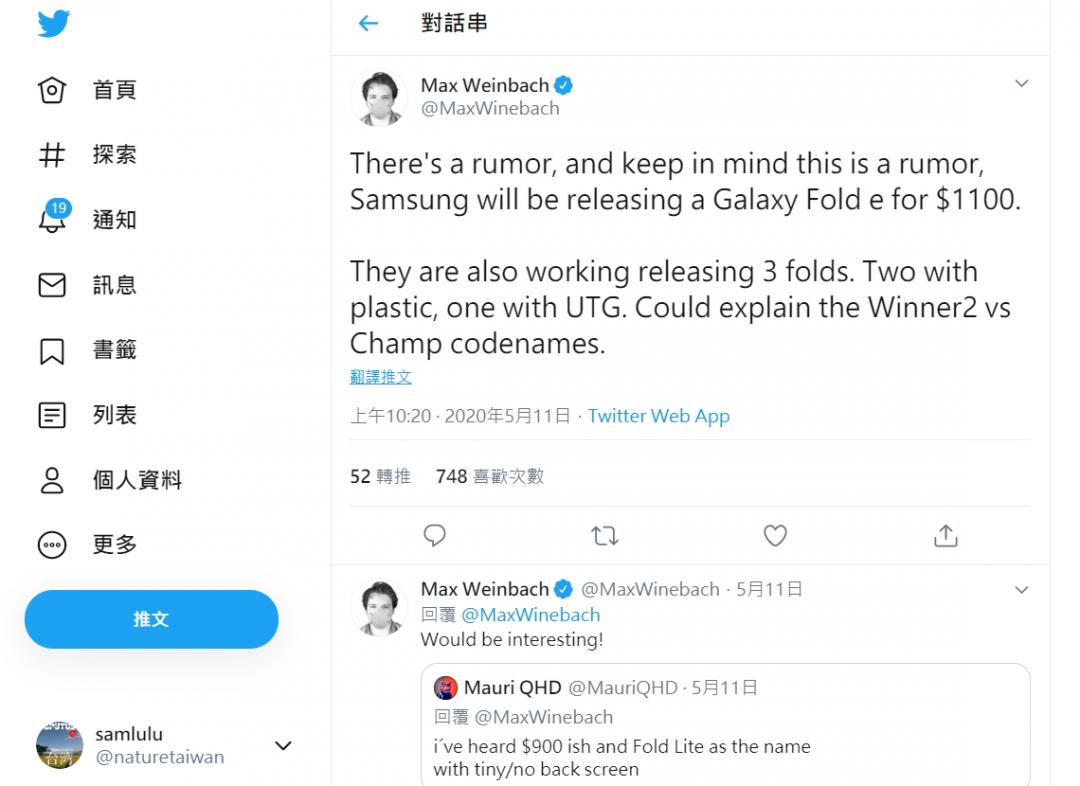1080x786 pixels.
Task: Retweet the Galaxy Fold rumor tweet
Action: 604,536
